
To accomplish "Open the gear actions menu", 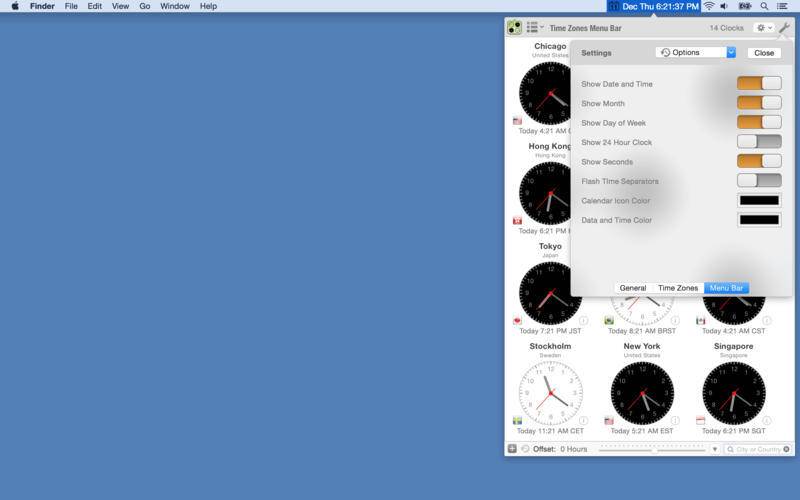I will (x=763, y=28).
